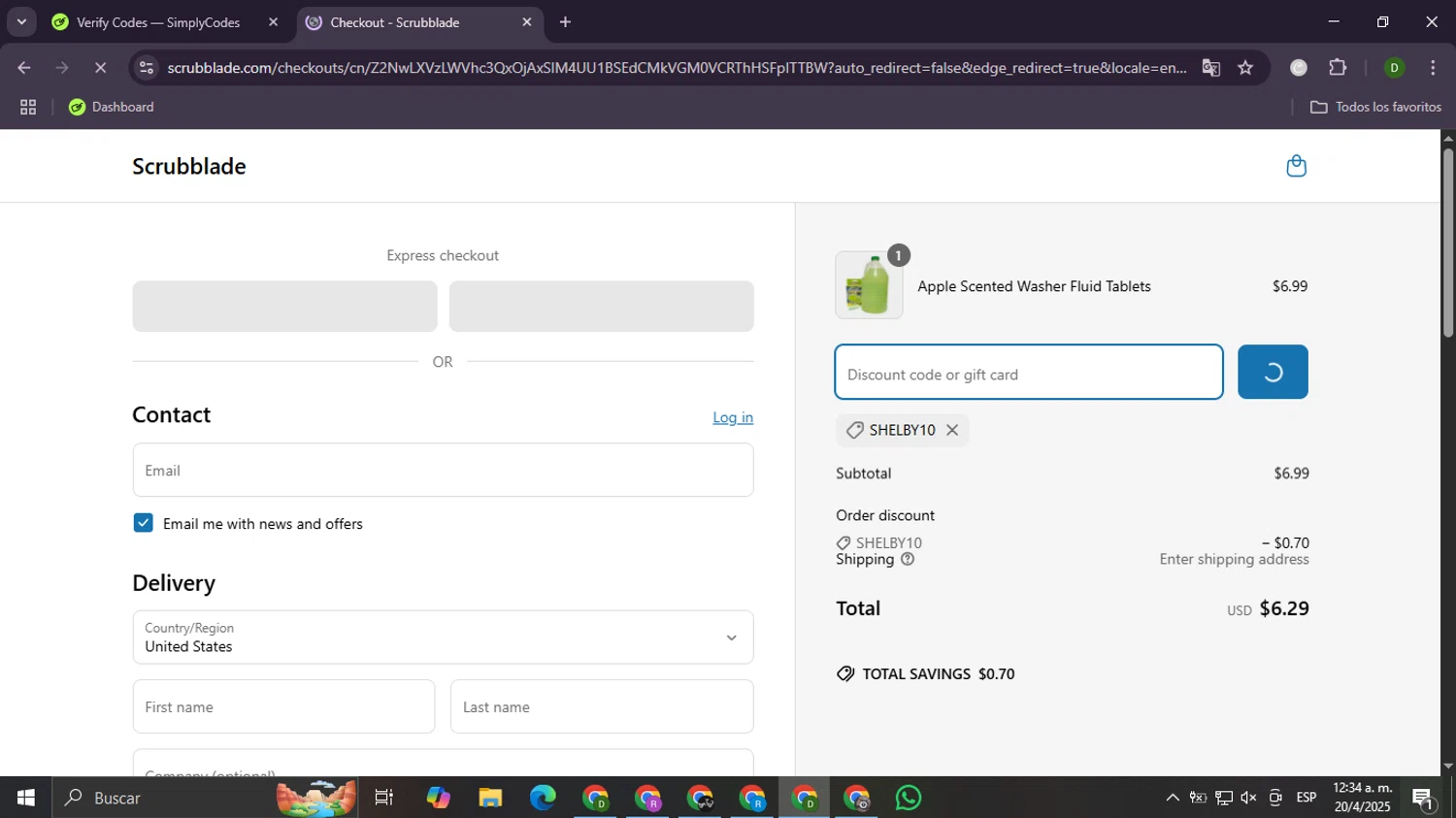
Task: Open a new browser tab
Action: pyautogui.click(x=566, y=22)
